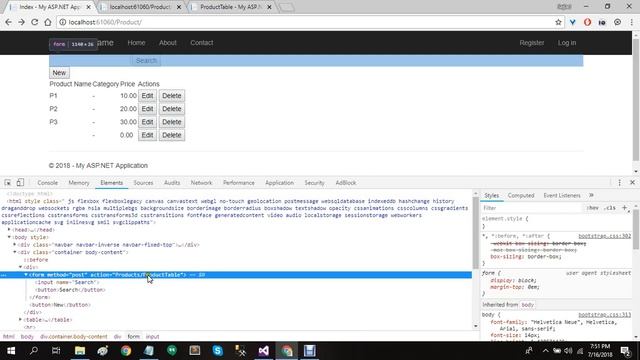This screenshot has width=640, height=360.
Task: Expand the table element node
Action: (x=20, y=320)
